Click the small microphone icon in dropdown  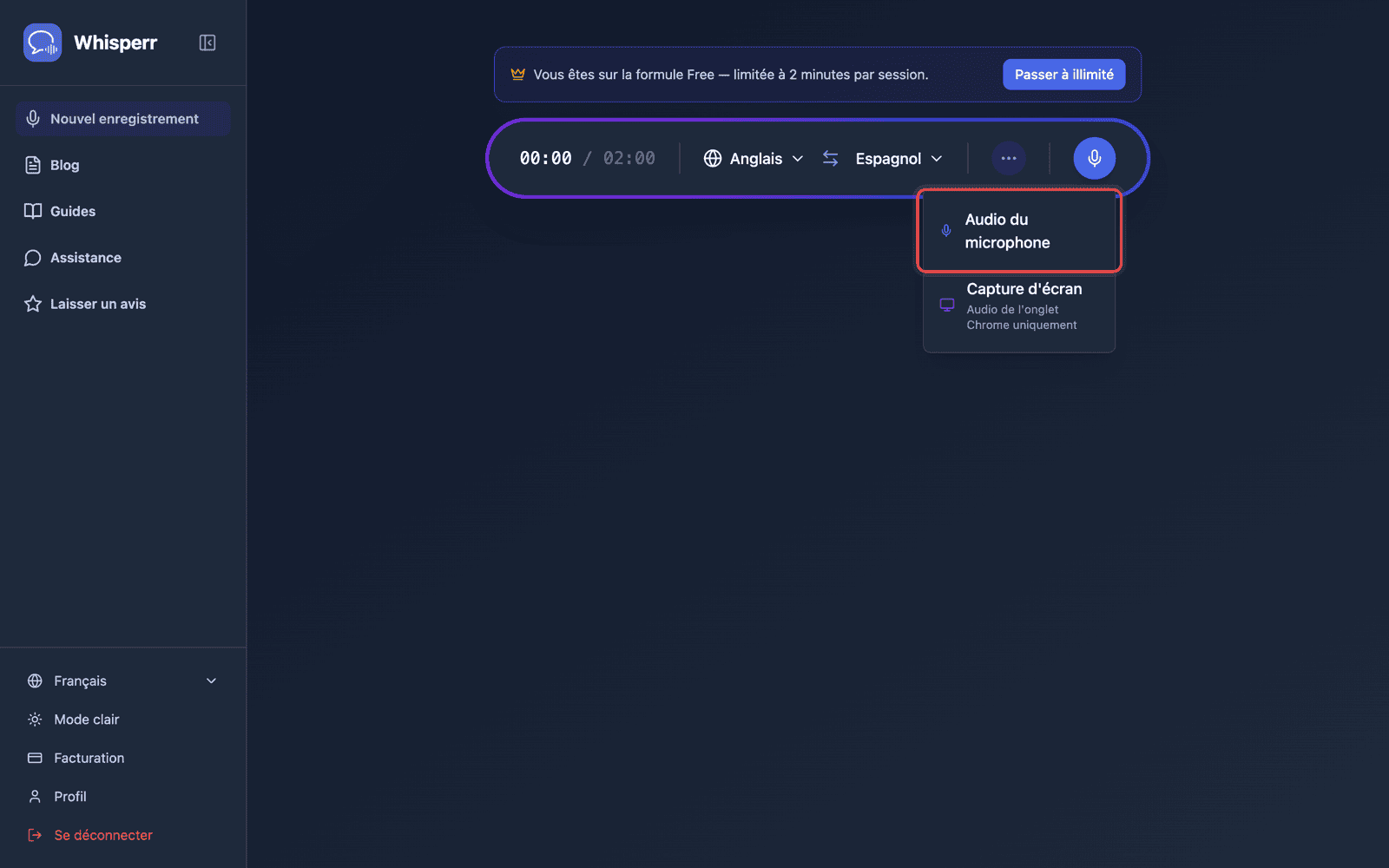[x=946, y=231]
